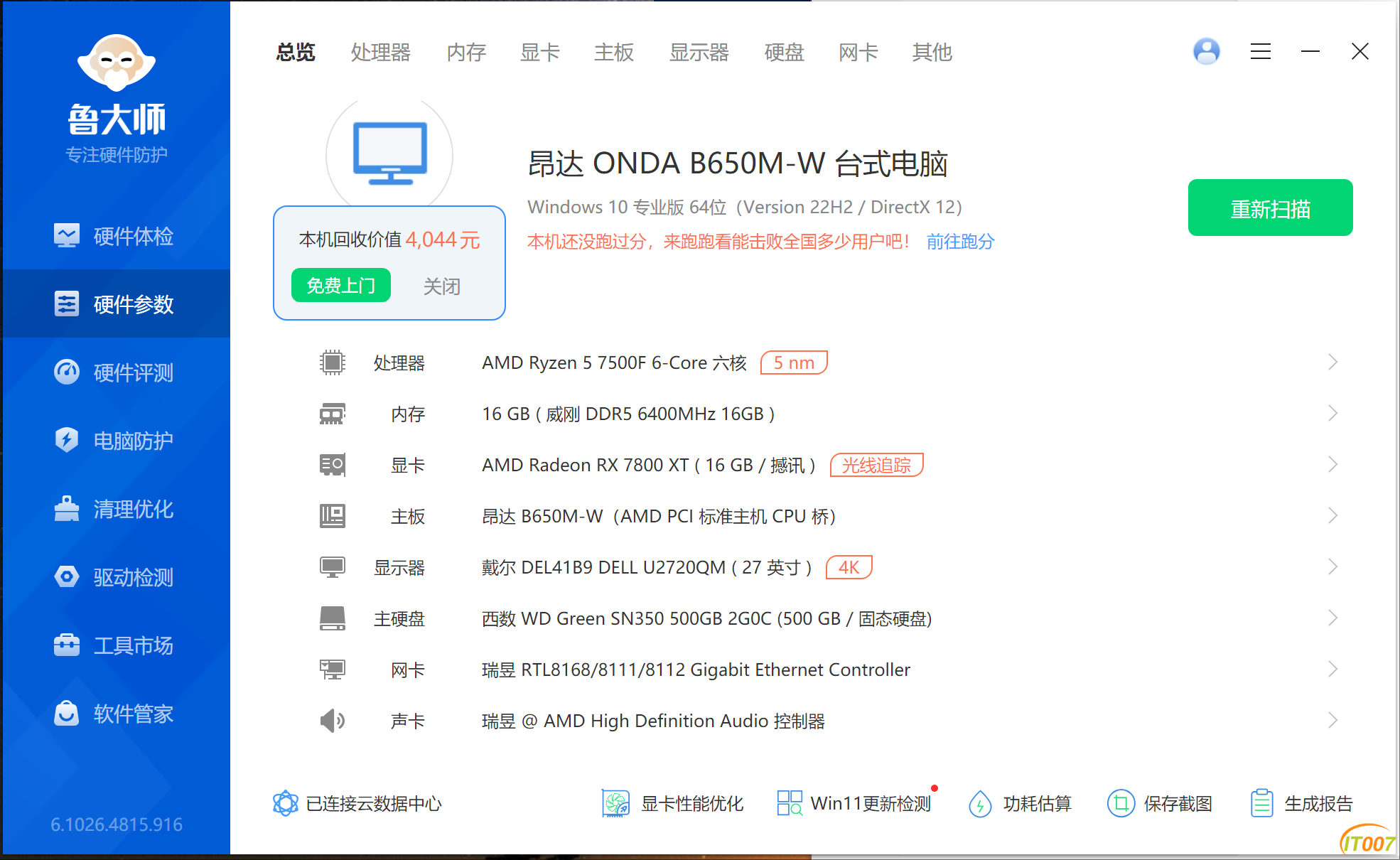Viewport: 1400px width, 860px height.
Task: Click the cloud data center status icon
Action: pyautogui.click(x=286, y=803)
